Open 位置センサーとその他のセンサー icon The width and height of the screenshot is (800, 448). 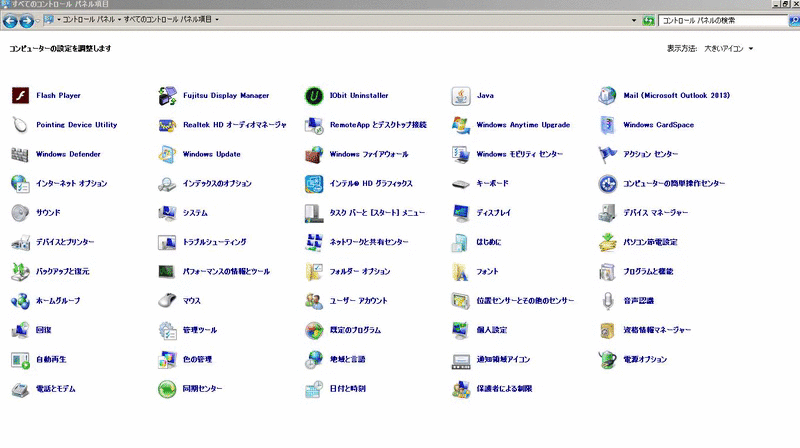(x=461, y=301)
